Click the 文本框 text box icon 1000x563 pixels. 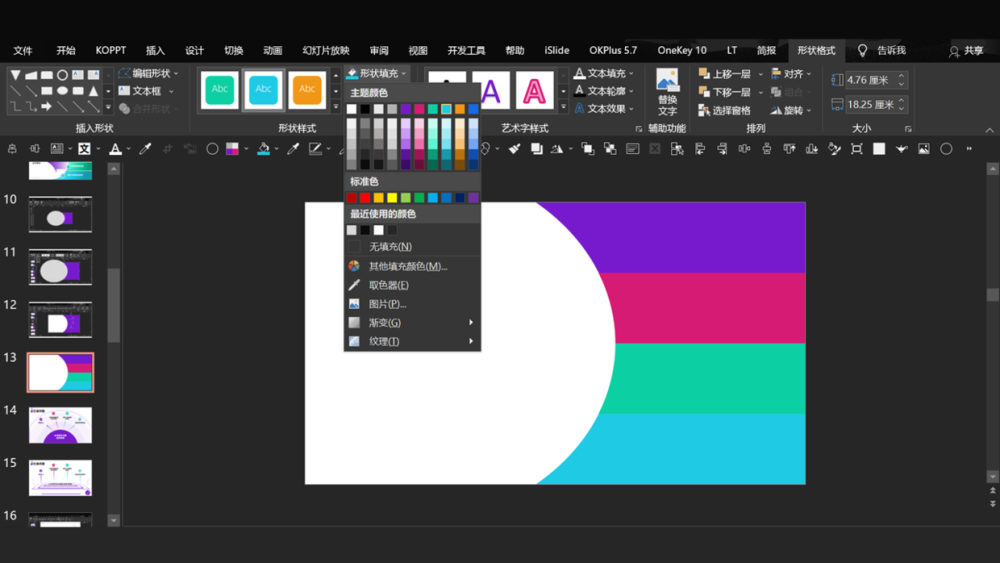coord(125,91)
